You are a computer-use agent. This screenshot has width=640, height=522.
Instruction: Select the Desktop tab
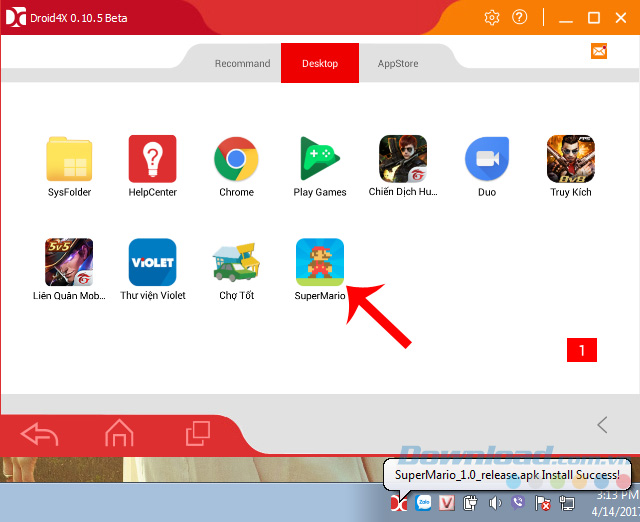click(320, 63)
